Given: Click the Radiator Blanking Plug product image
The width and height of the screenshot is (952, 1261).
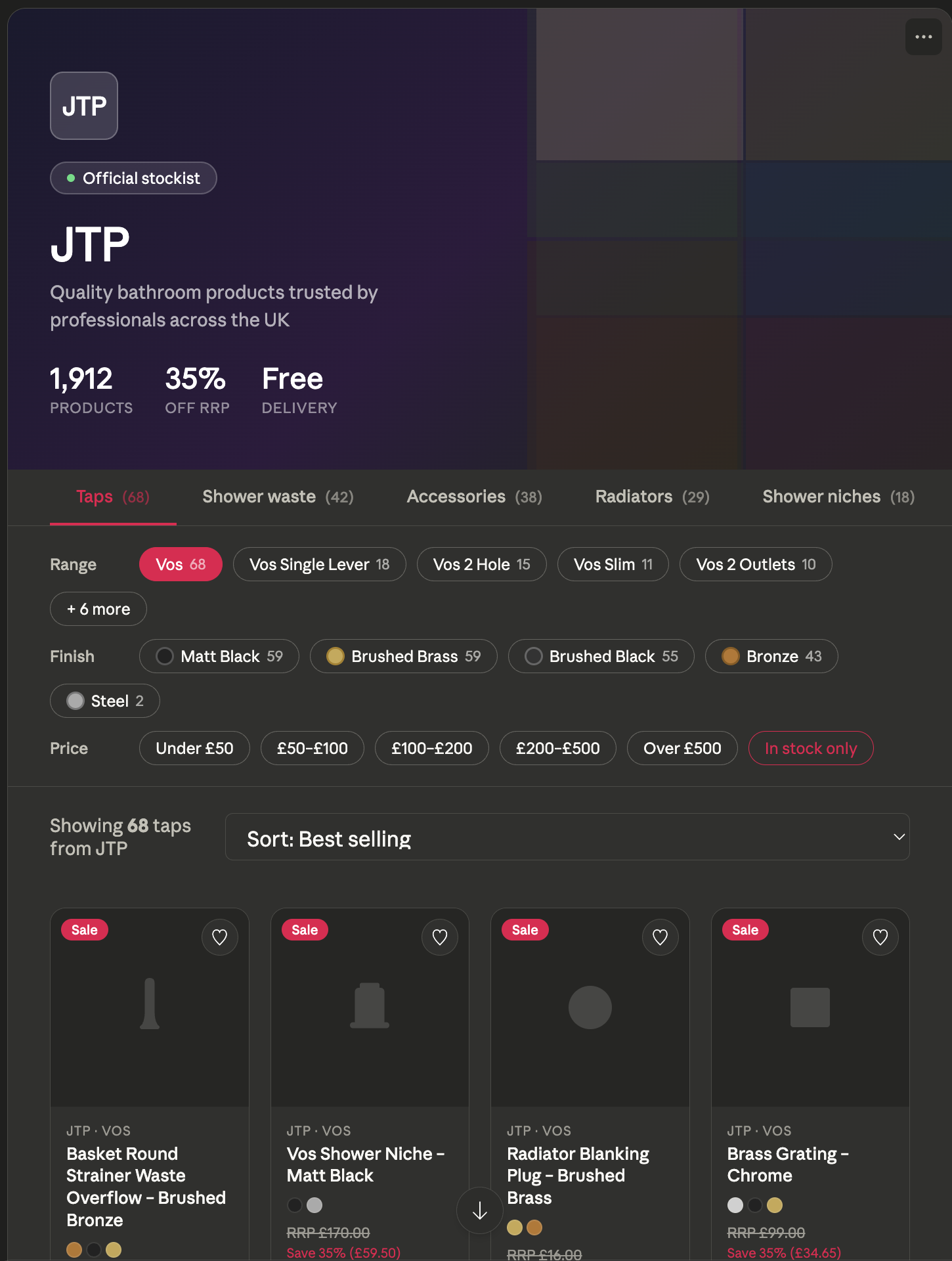Looking at the screenshot, I should click(x=590, y=1007).
